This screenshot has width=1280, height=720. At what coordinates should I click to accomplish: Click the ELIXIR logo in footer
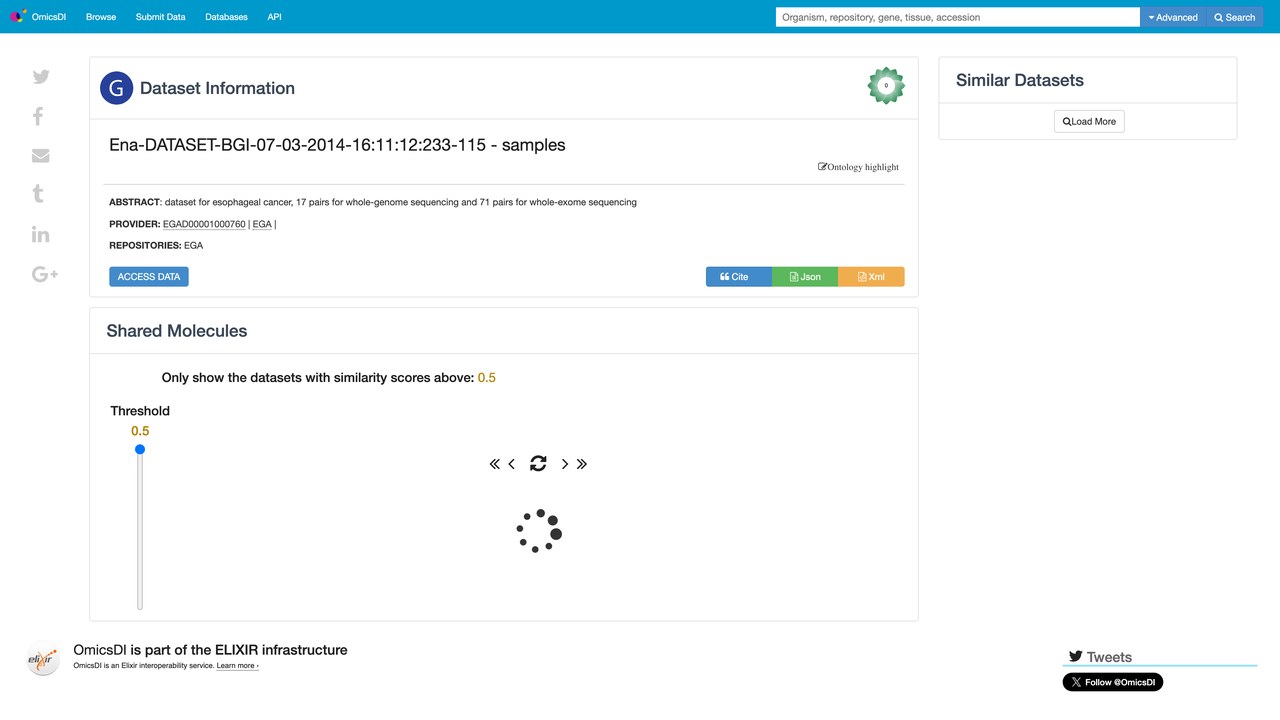click(x=43, y=659)
